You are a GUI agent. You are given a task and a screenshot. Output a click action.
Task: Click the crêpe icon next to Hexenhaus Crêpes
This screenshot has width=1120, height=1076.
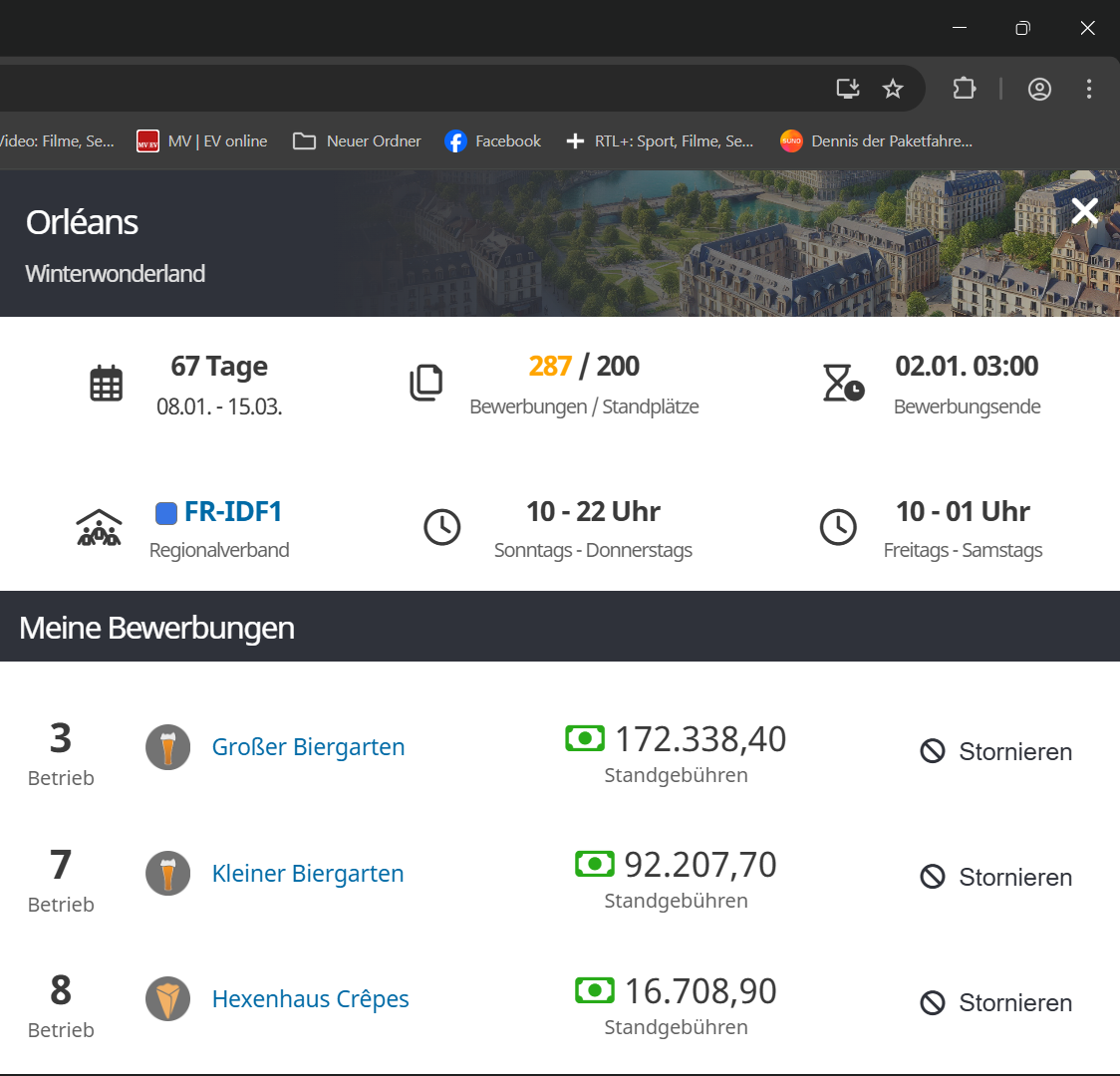click(x=167, y=999)
